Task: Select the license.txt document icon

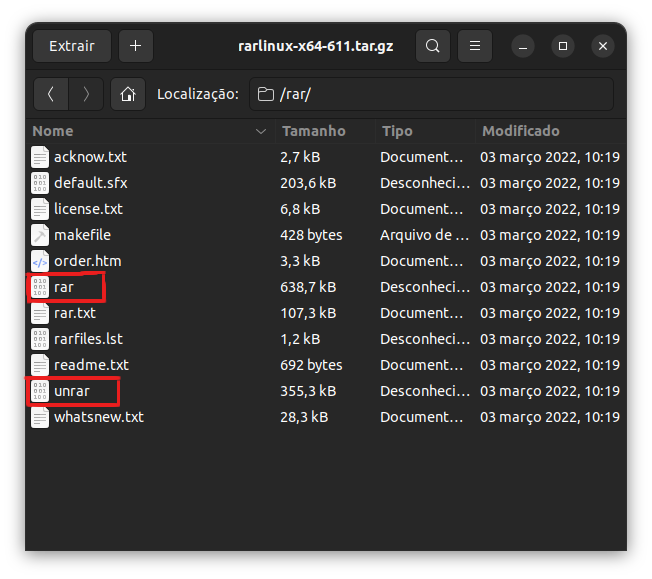Action: [x=40, y=209]
